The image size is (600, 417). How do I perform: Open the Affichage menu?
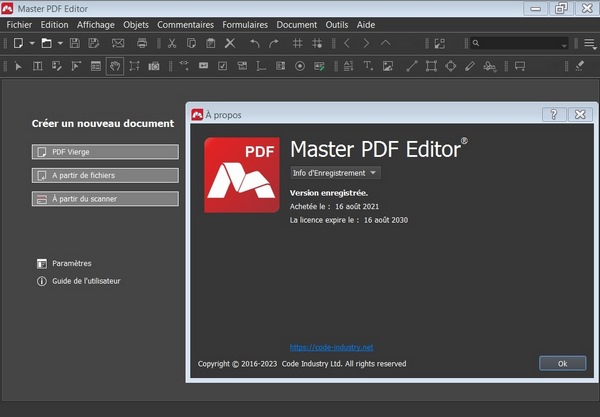click(96, 25)
